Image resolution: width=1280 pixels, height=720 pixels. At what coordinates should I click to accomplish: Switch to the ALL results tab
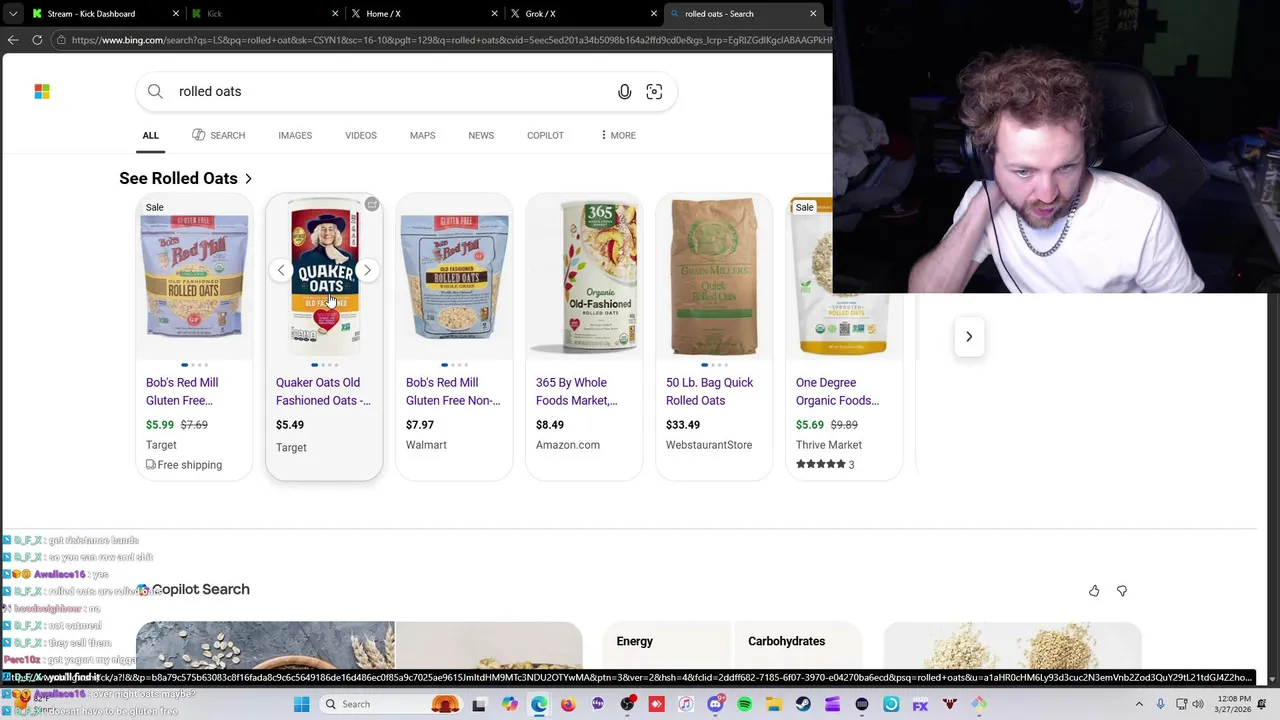click(150, 135)
